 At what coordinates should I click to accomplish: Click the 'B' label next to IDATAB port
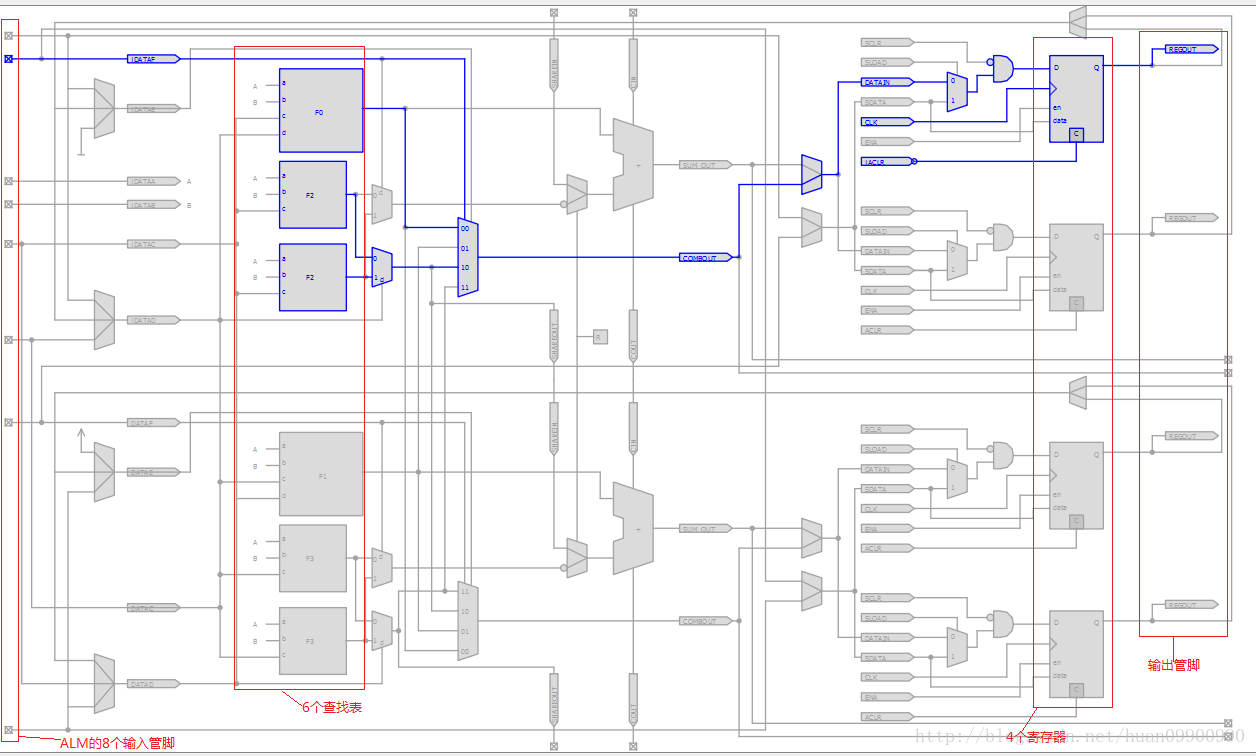(x=189, y=204)
